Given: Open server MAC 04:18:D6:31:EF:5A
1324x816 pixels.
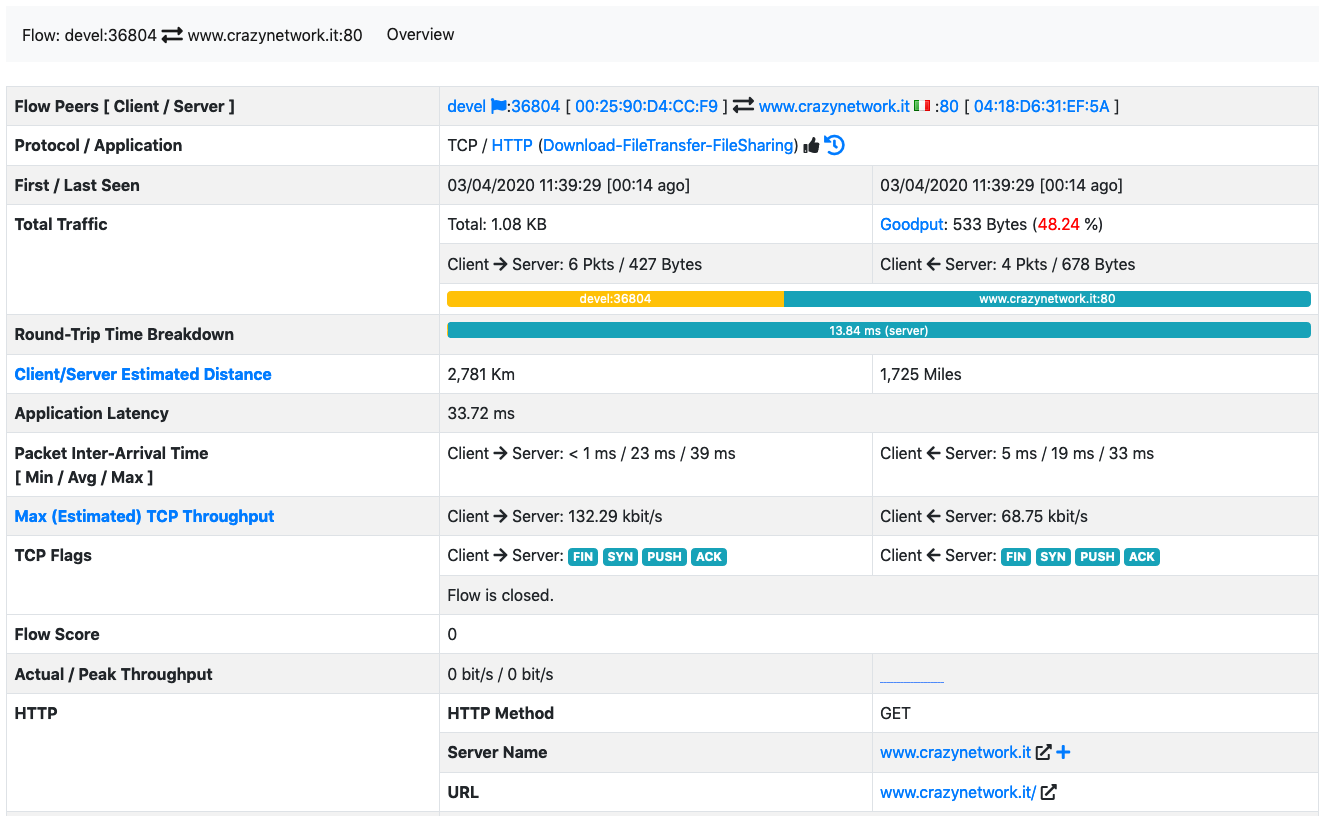Looking at the screenshot, I should (1041, 106).
